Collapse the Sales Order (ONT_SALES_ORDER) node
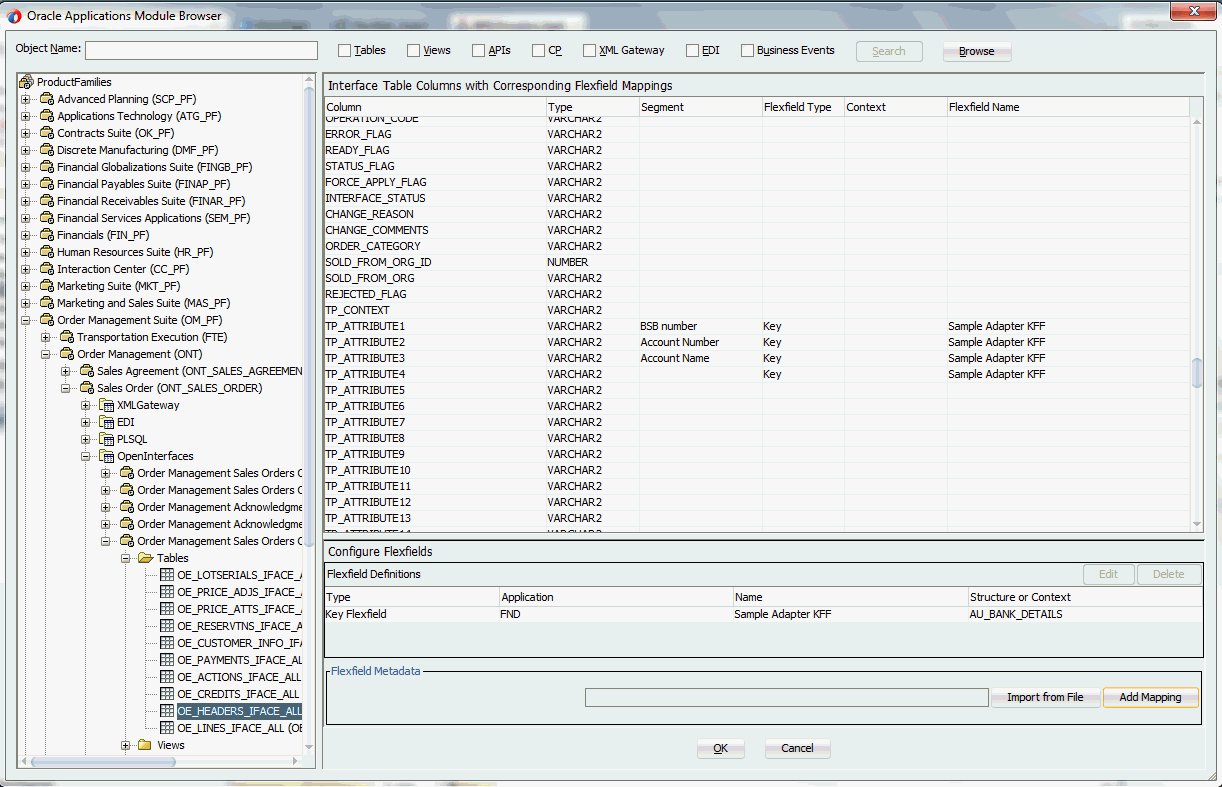Viewport: 1222px width, 787px height. [x=66, y=388]
